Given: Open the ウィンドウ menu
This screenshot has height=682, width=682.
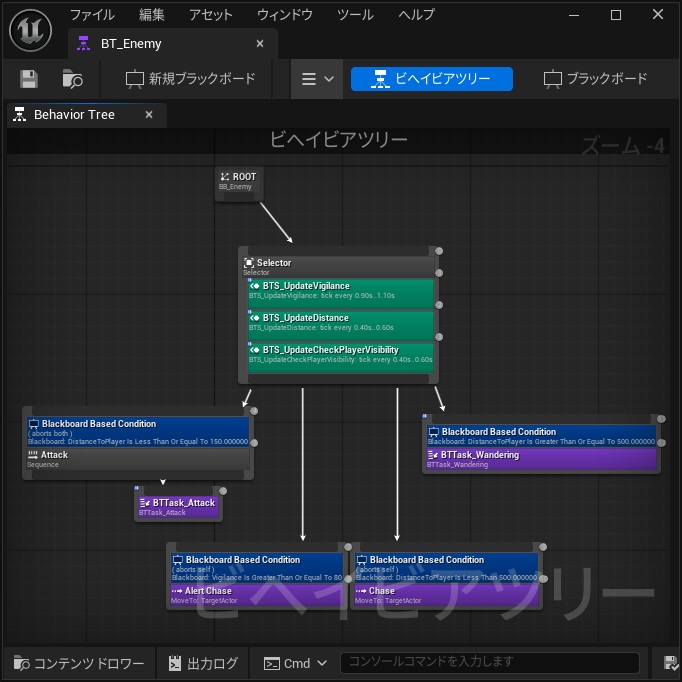Looking at the screenshot, I should (x=284, y=15).
